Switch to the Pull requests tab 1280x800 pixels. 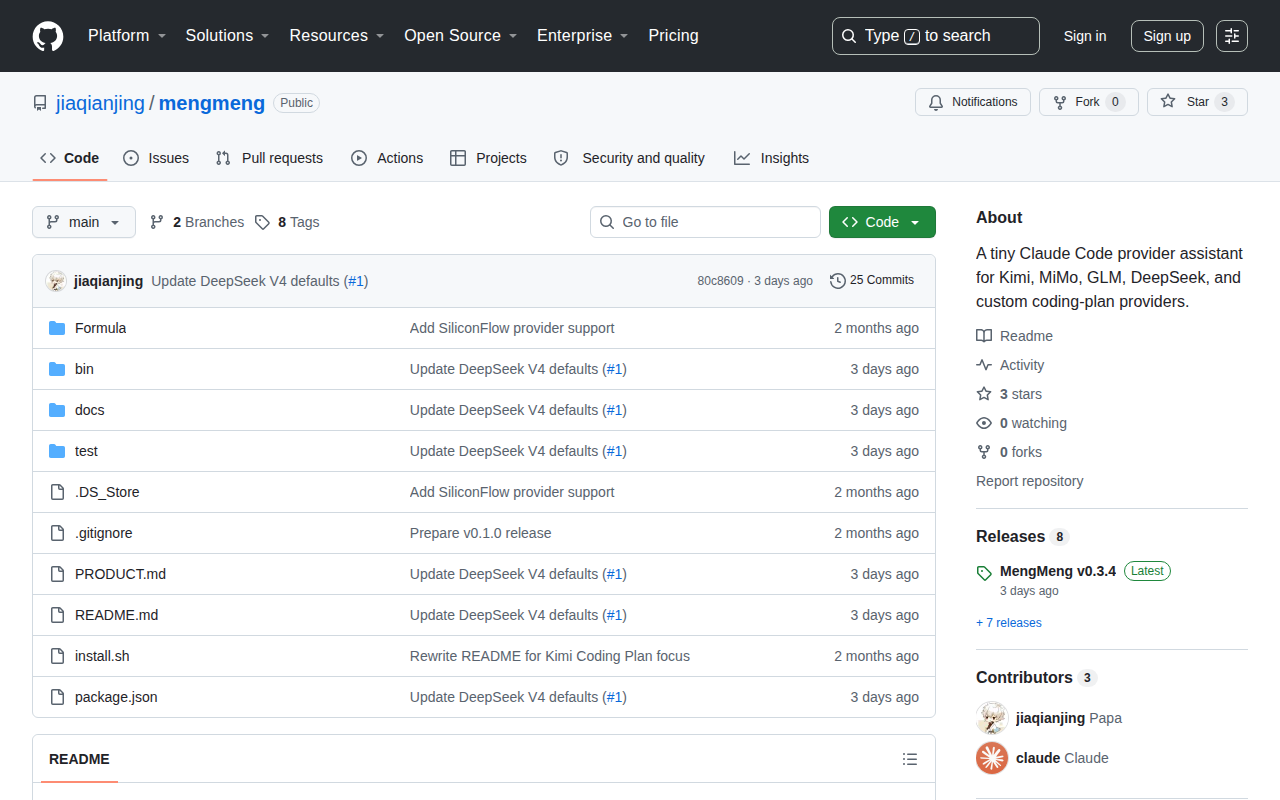coord(269,158)
